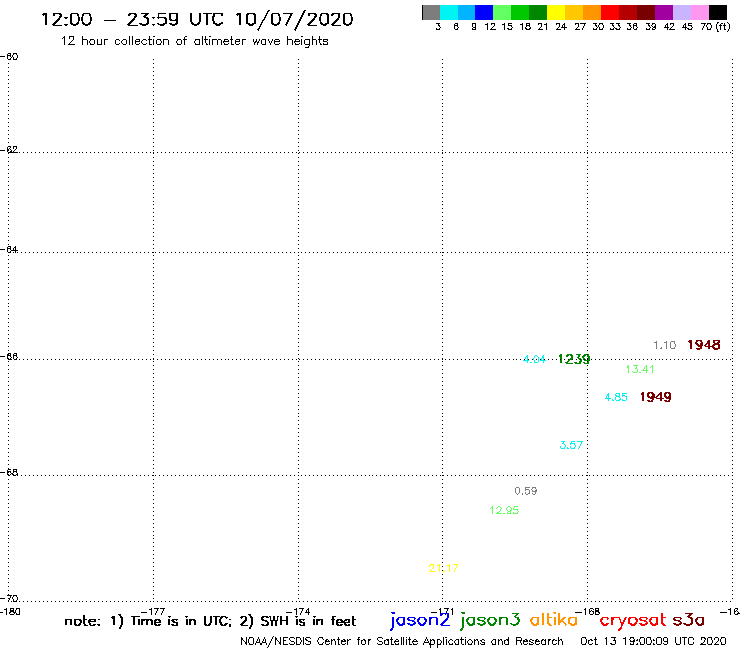The image size is (740, 650).
Task: Pick the bright red legend swatch
Action: point(610,12)
